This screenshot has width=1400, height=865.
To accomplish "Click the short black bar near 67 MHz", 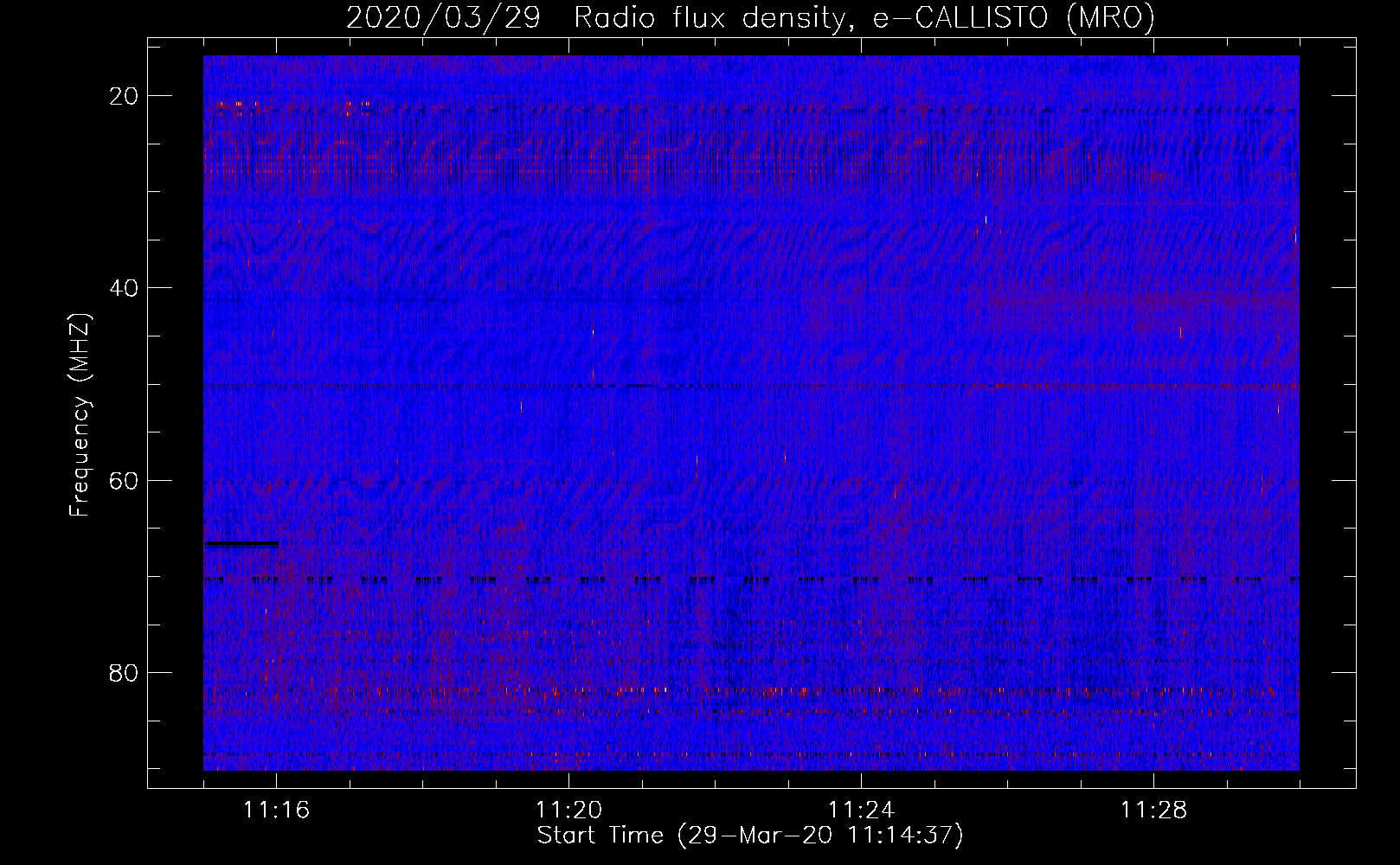I will click(241, 544).
